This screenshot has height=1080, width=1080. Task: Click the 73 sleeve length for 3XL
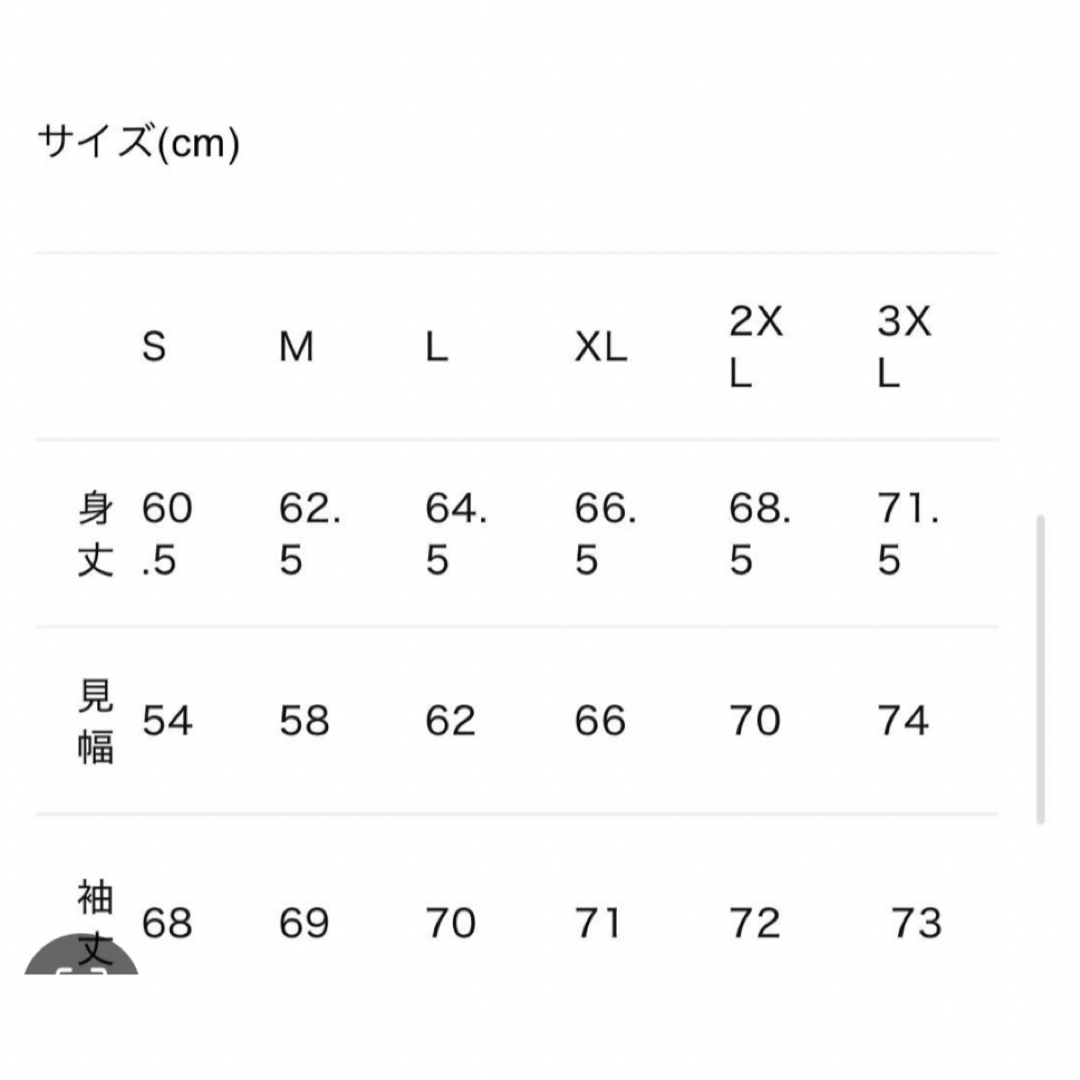917,923
